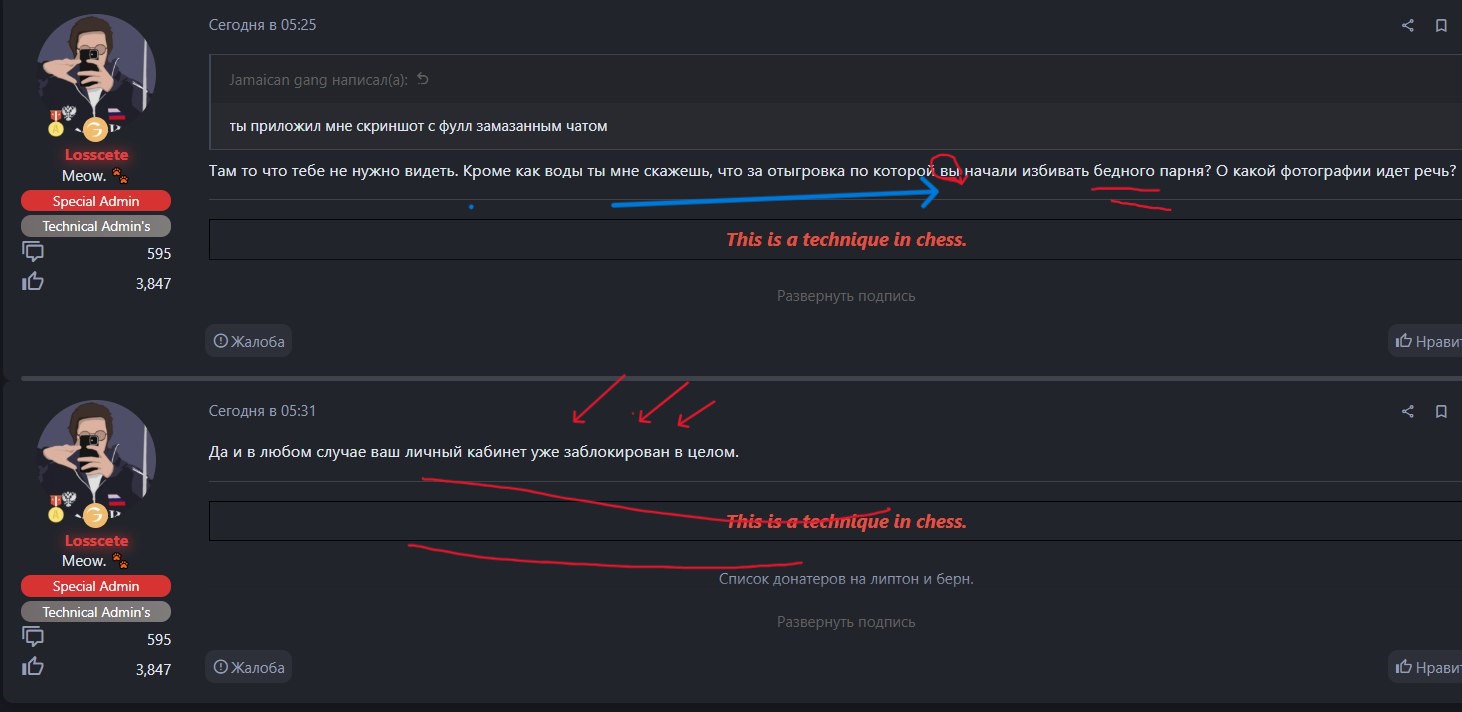Click the speech bubble messages icon in the 05:25 post

coord(33,252)
